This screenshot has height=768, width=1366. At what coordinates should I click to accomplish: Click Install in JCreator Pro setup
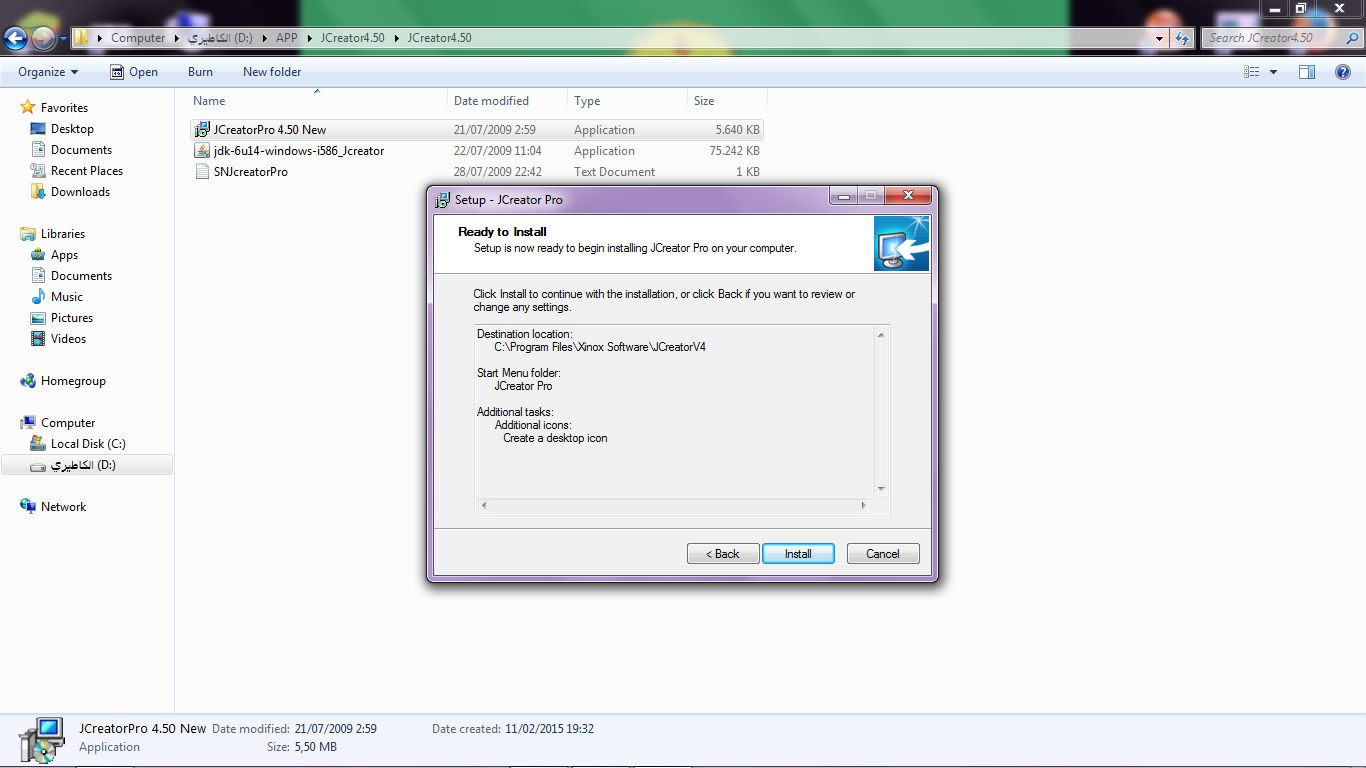click(x=798, y=554)
